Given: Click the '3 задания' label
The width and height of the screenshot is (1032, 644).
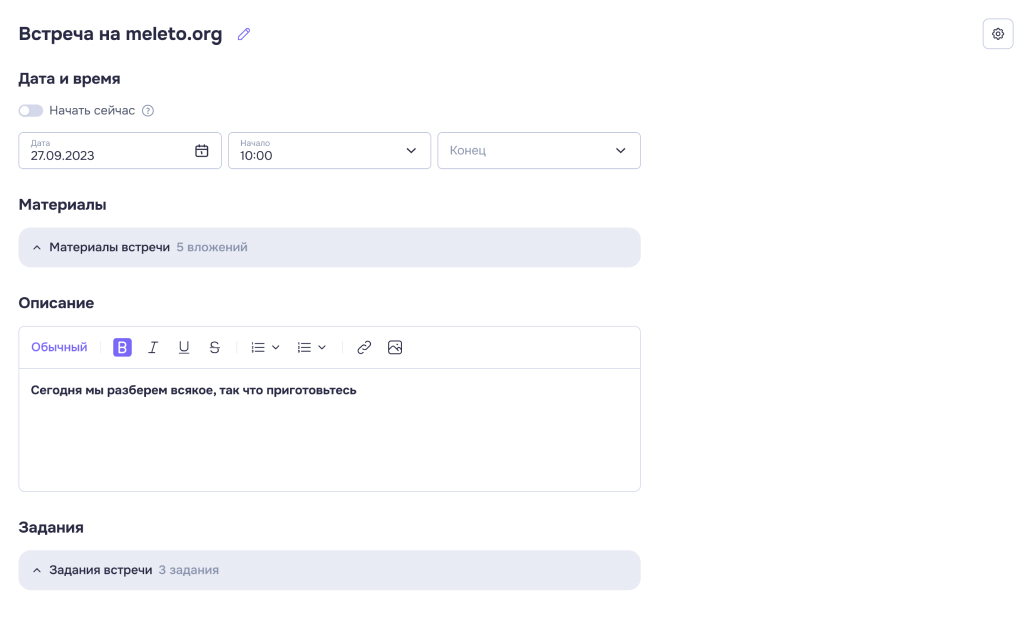Looking at the screenshot, I should [x=189, y=570].
